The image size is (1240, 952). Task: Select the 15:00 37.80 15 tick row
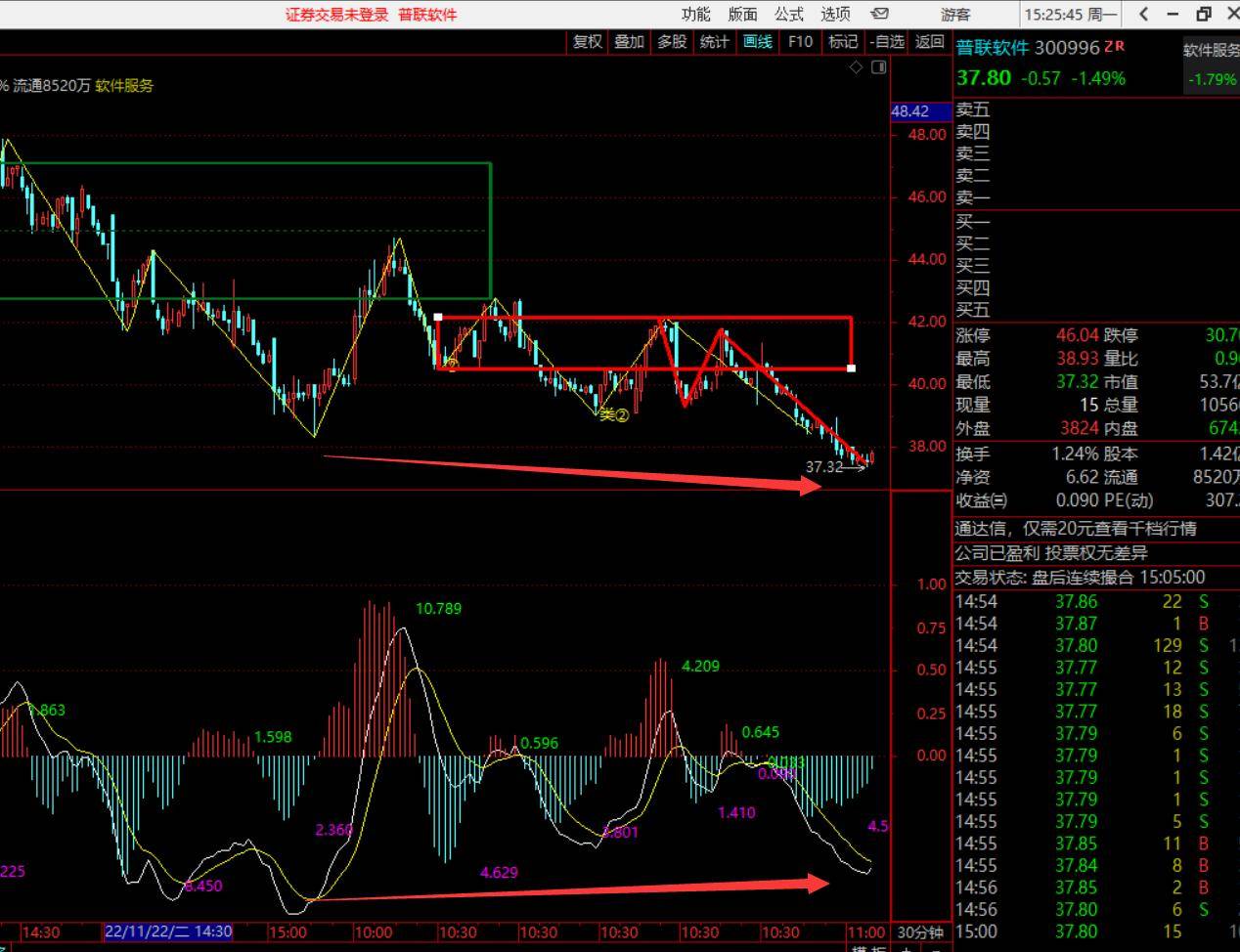(1097, 931)
